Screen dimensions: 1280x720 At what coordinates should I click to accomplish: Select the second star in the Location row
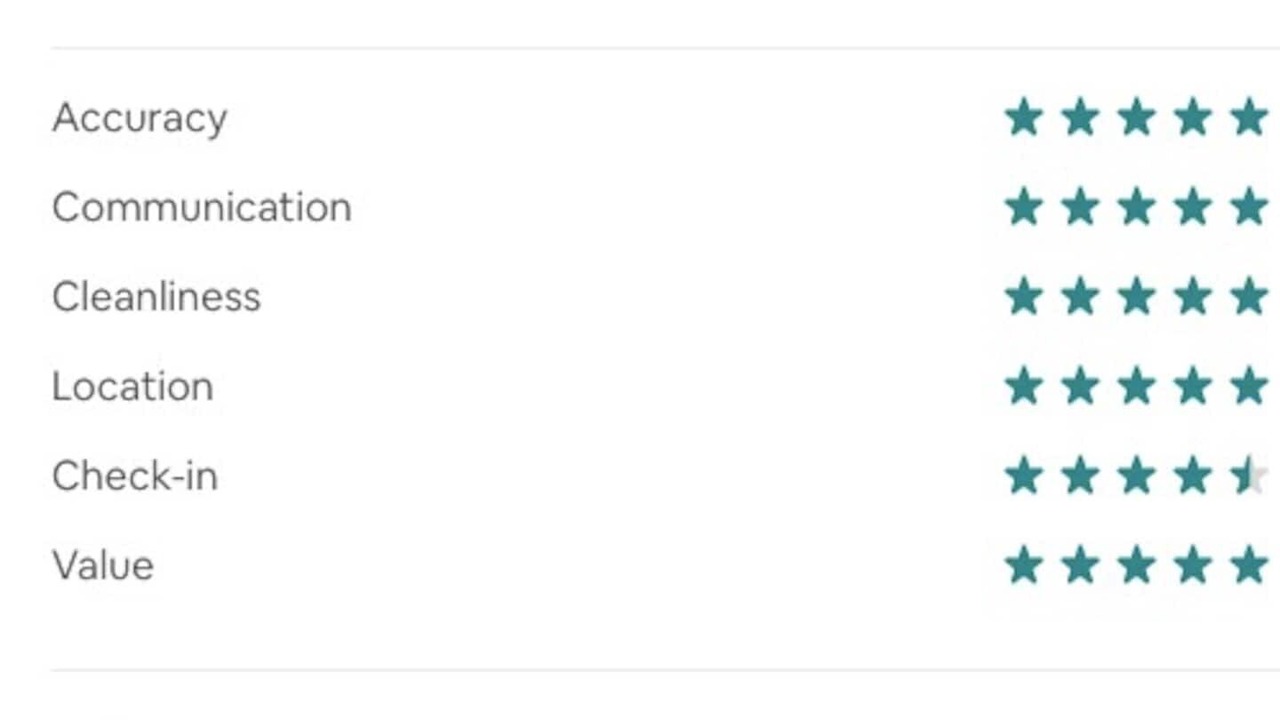pyautogui.click(x=1080, y=387)
